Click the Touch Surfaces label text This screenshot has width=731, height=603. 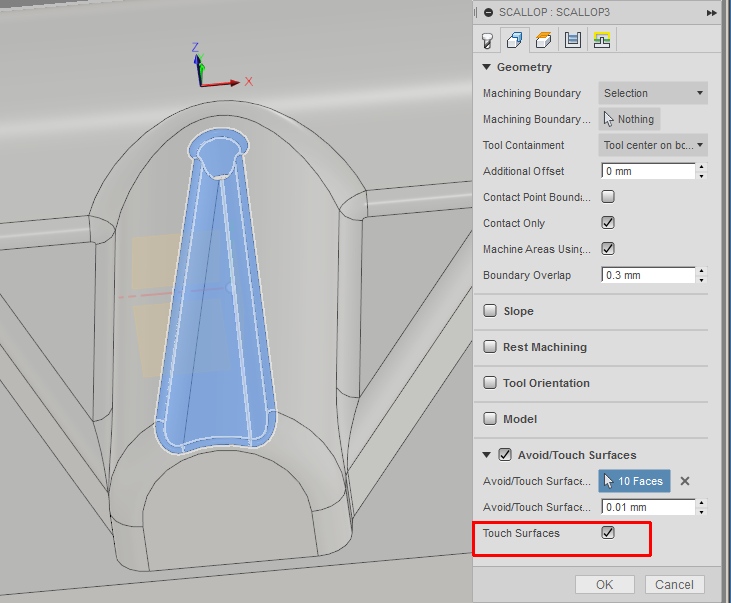(521, 533)
